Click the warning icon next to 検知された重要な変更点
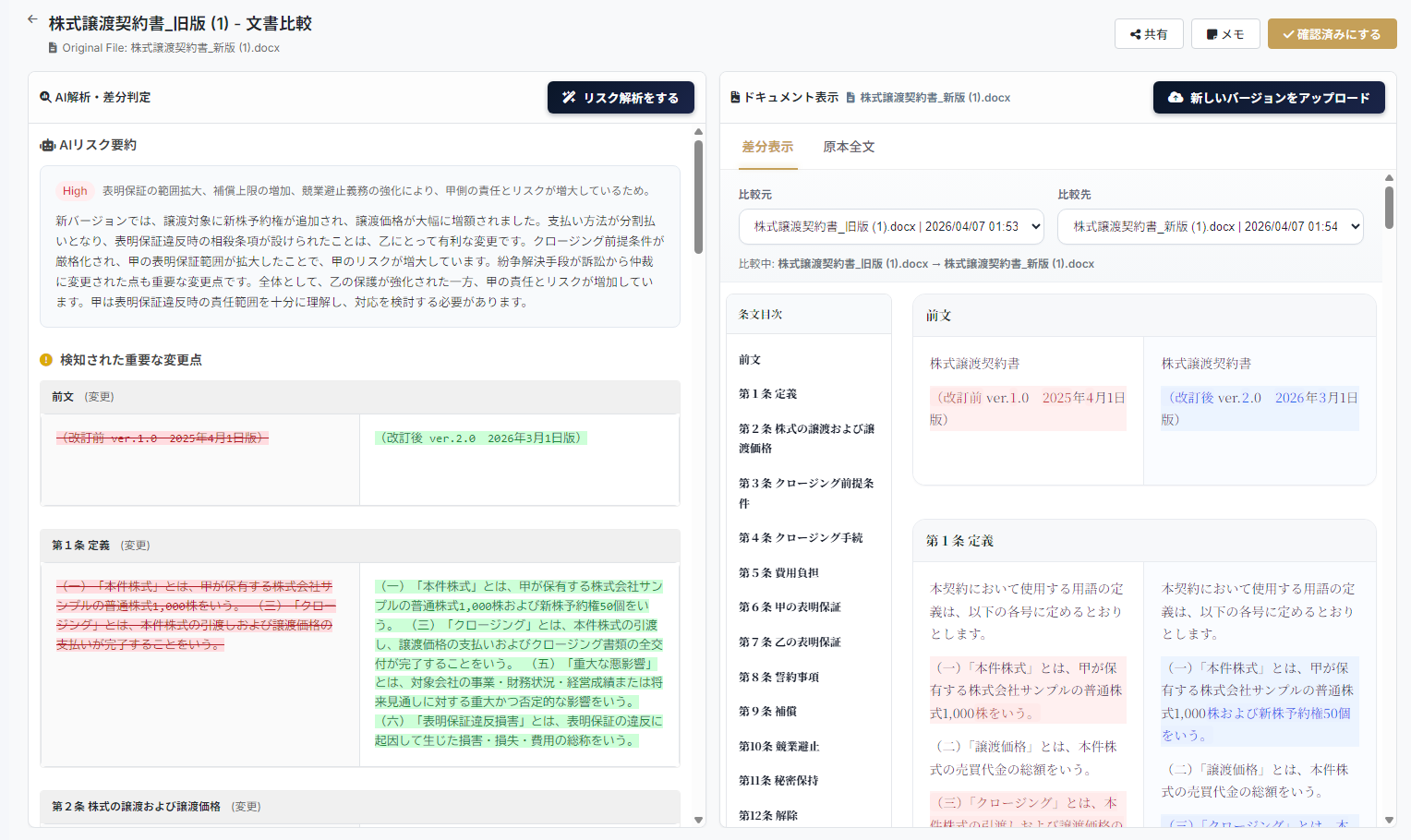The height and width of the screenshot is (840, 1411). tap(46, 360)
